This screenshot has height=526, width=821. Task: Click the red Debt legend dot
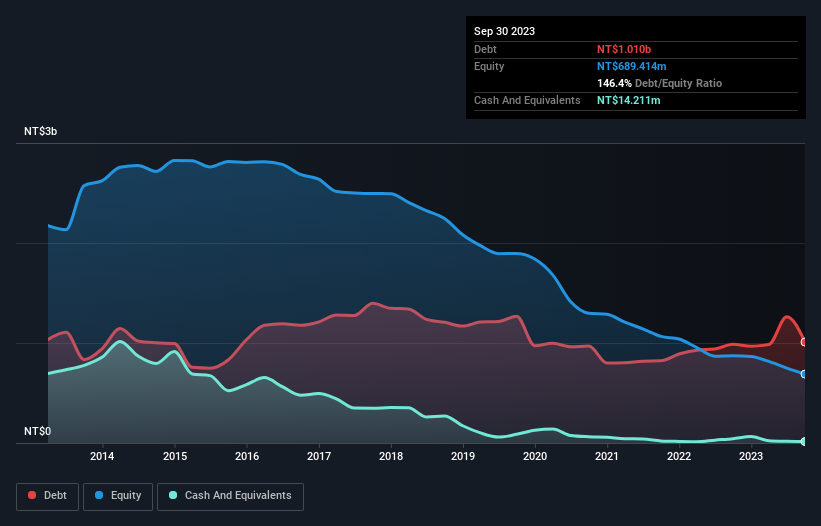point(32,495)
